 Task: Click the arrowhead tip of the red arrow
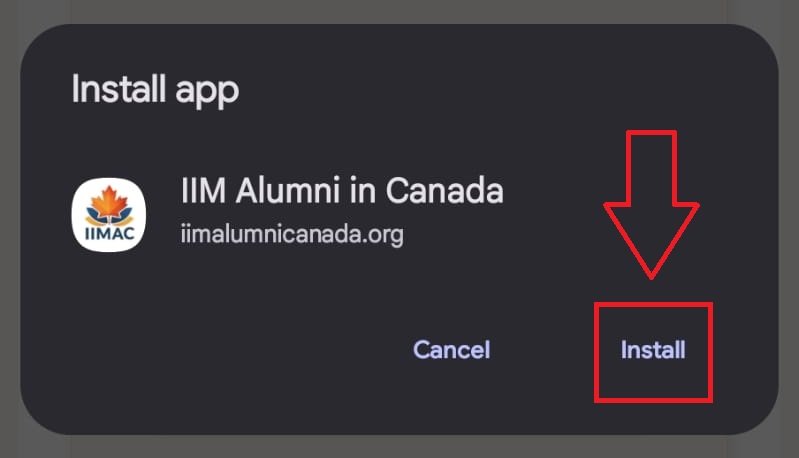point(651,270)
